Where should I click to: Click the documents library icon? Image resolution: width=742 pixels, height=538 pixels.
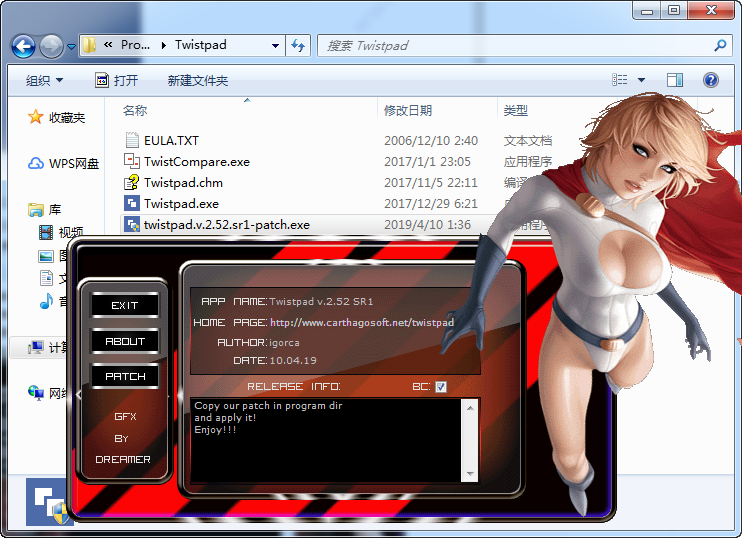[x=46, y=278]
